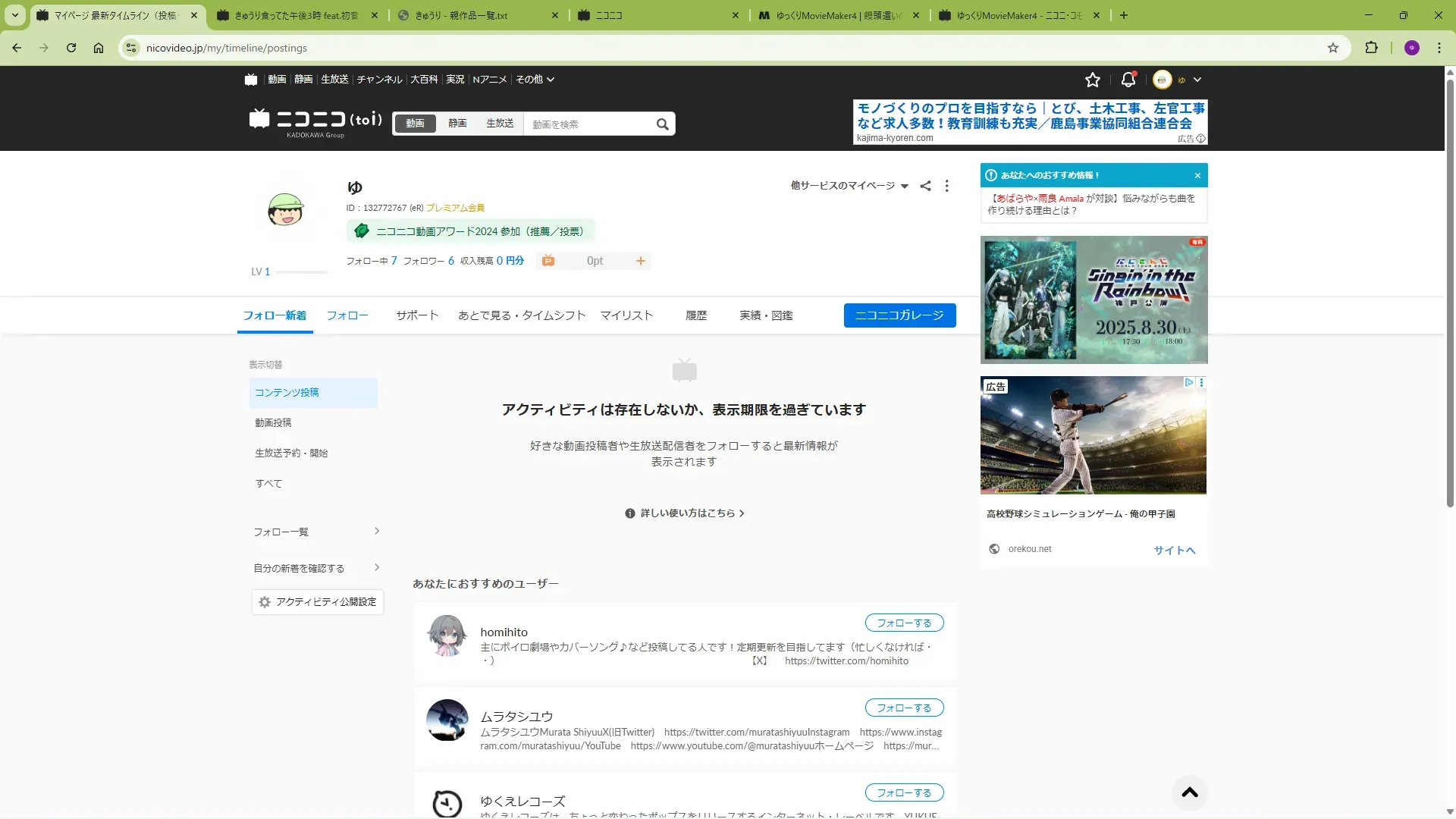
Task: Follow the user homihito
Action: point(904,623)
